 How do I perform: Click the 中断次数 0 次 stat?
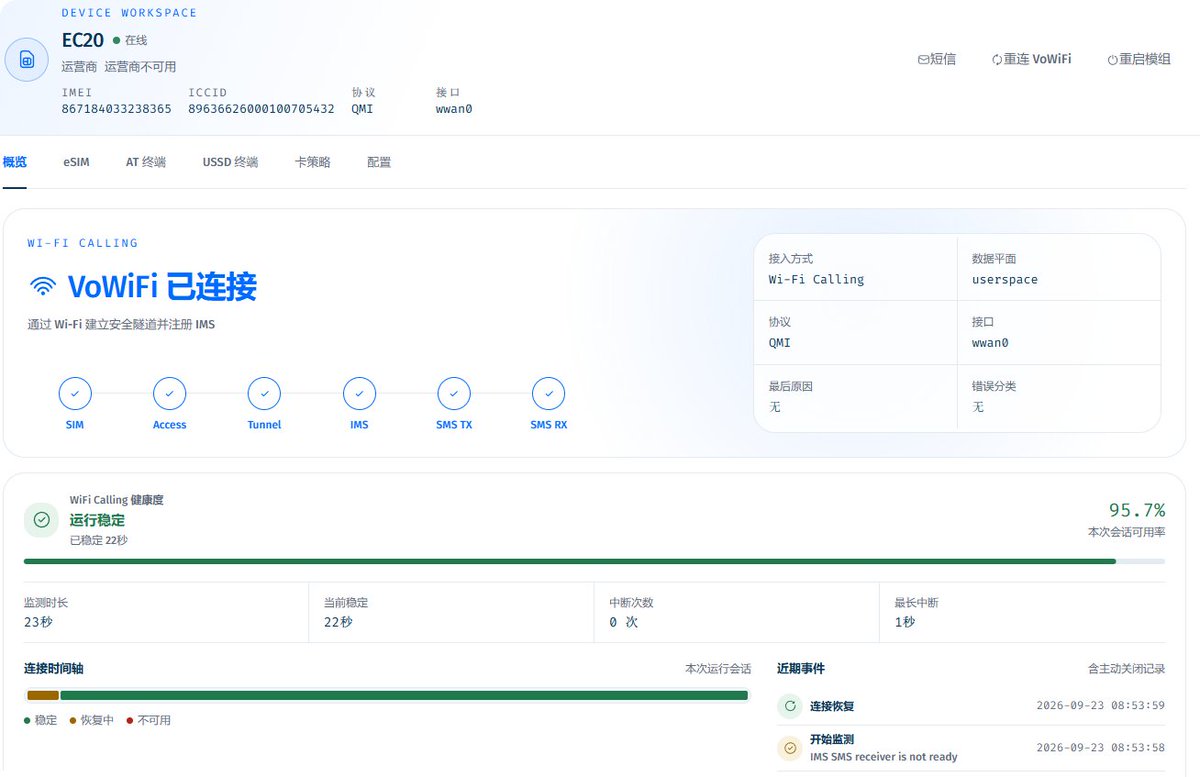pos(737,612)
